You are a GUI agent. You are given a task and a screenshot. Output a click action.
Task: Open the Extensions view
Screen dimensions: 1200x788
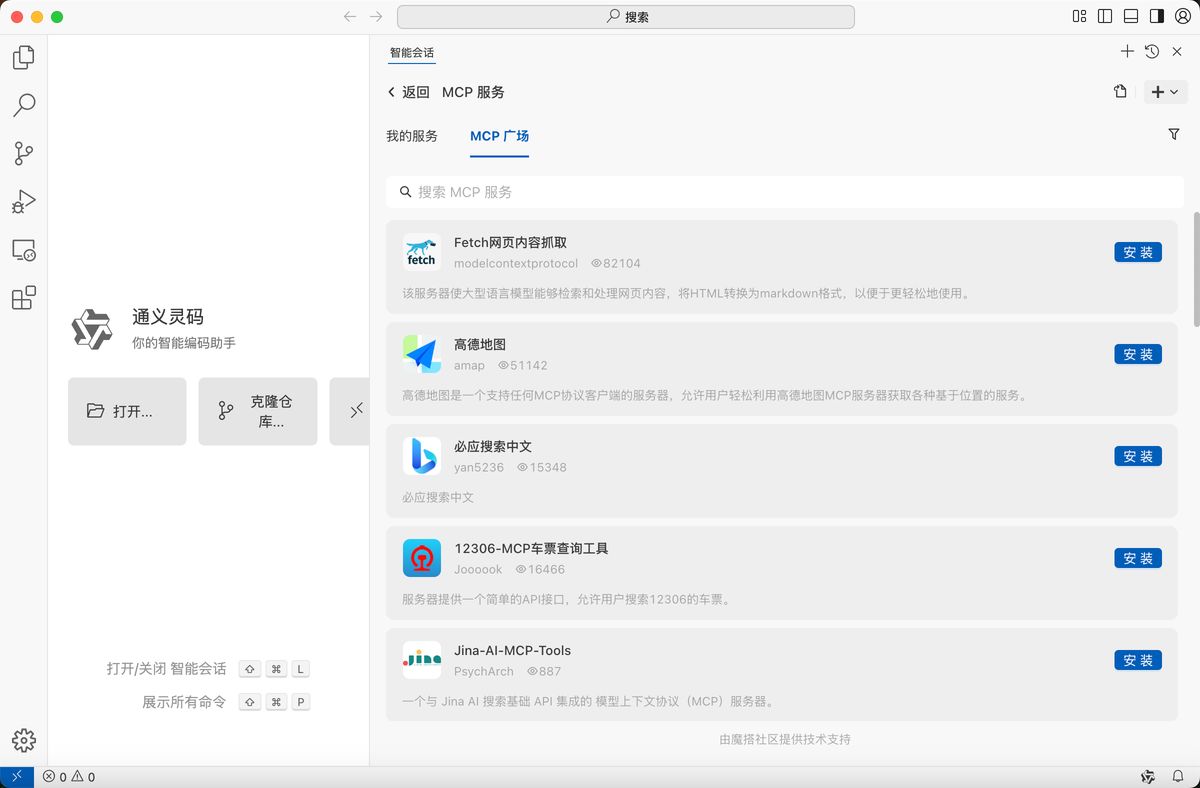24,297
